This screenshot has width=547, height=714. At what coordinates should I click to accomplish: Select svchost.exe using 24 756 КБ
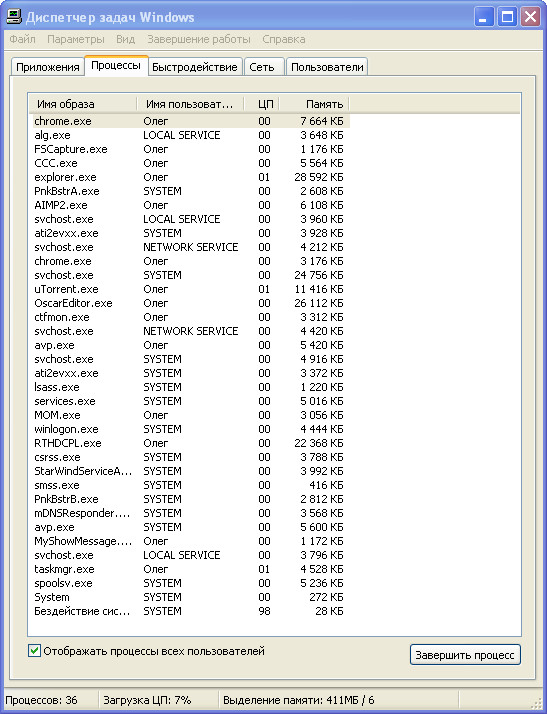[x=189, y=275]
